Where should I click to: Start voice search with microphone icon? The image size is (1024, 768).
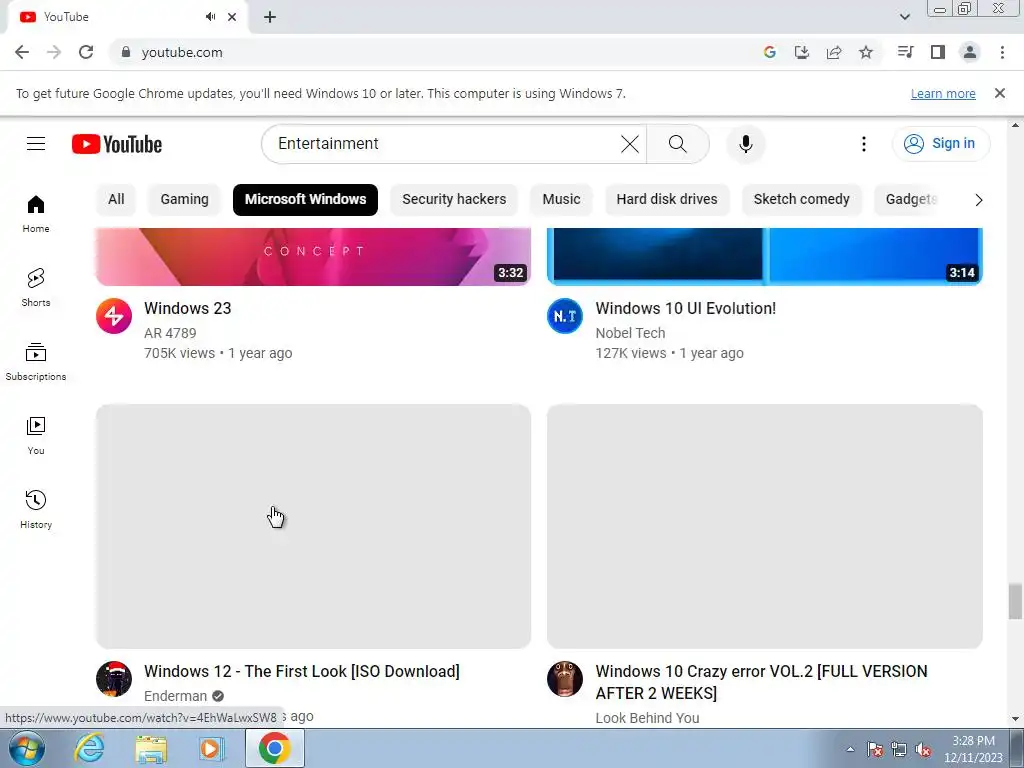pyautogui.click(x=745, y=144)
